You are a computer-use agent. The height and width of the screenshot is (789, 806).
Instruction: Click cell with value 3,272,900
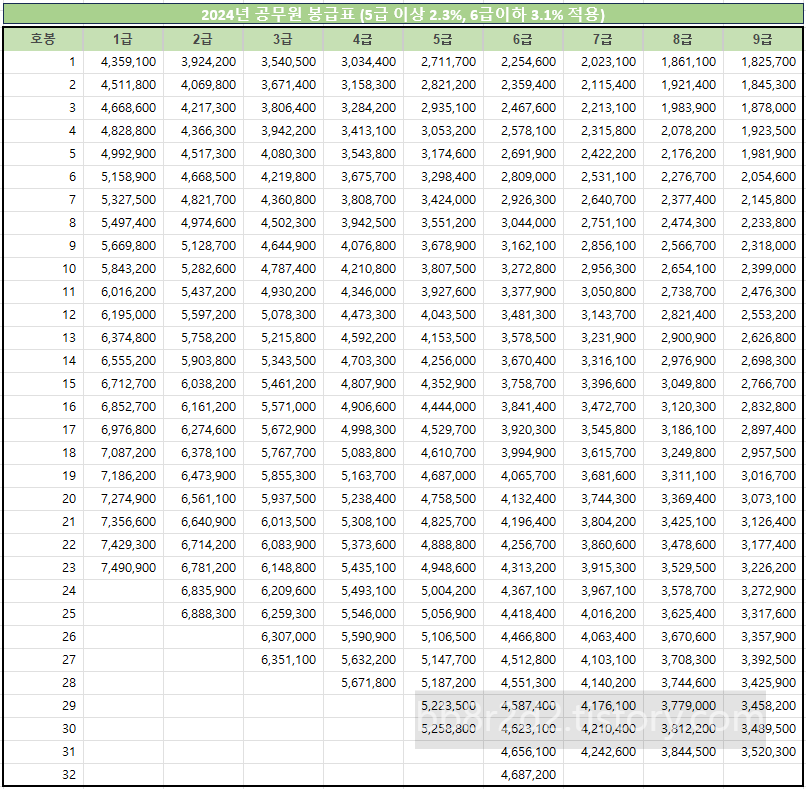click(x=762, y=591)
